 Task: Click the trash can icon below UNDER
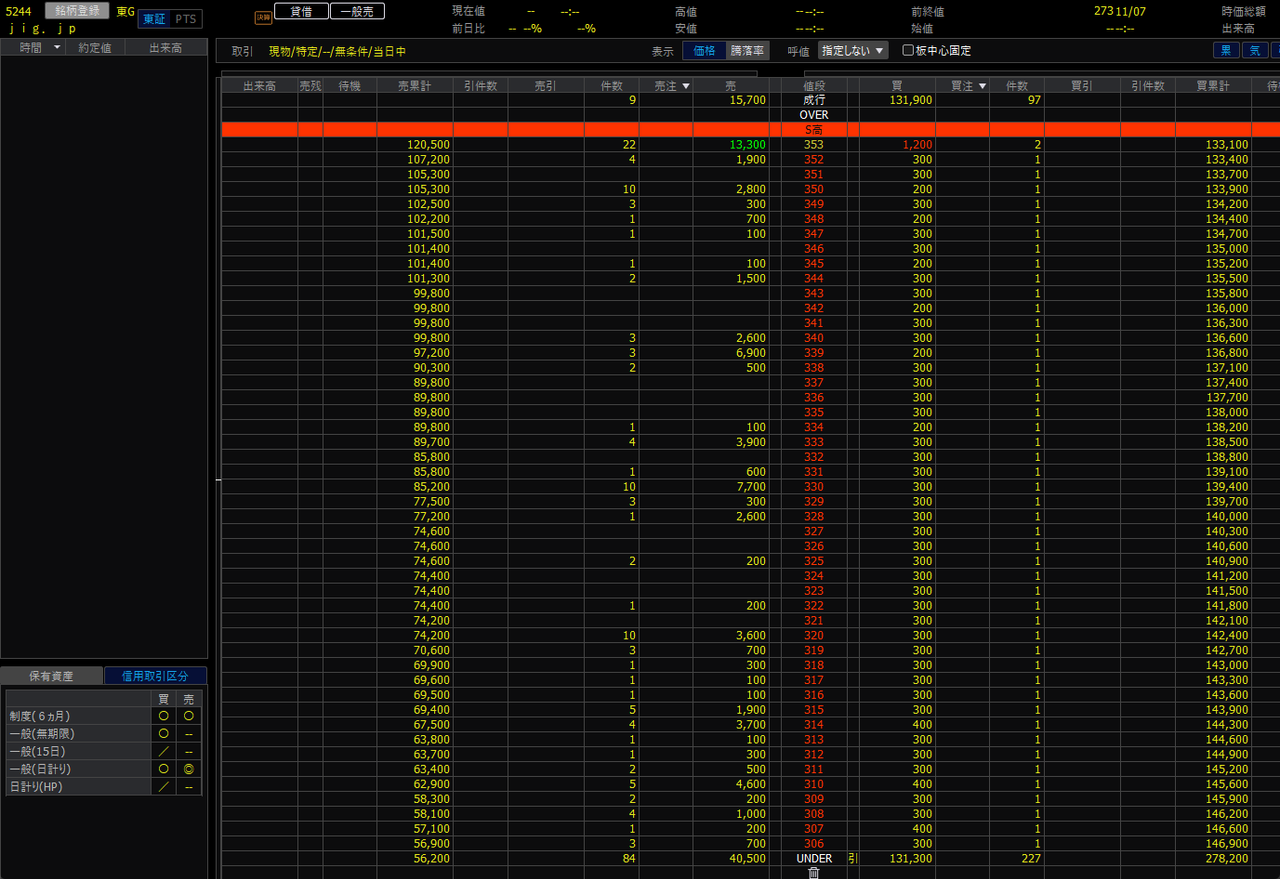[x=814, y=873]
